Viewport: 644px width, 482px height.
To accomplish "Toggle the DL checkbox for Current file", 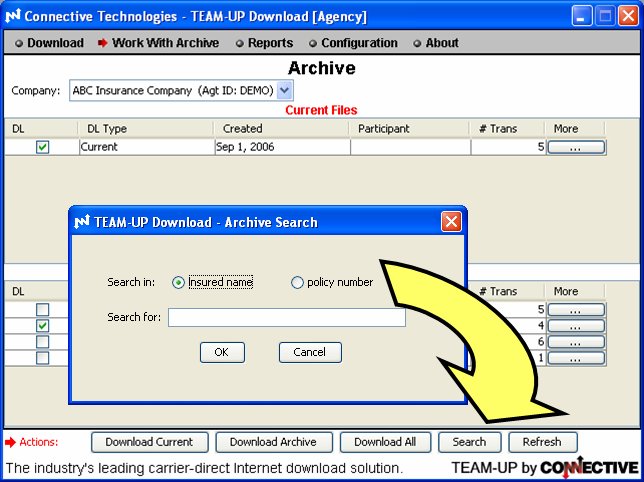I will point(43,147).
